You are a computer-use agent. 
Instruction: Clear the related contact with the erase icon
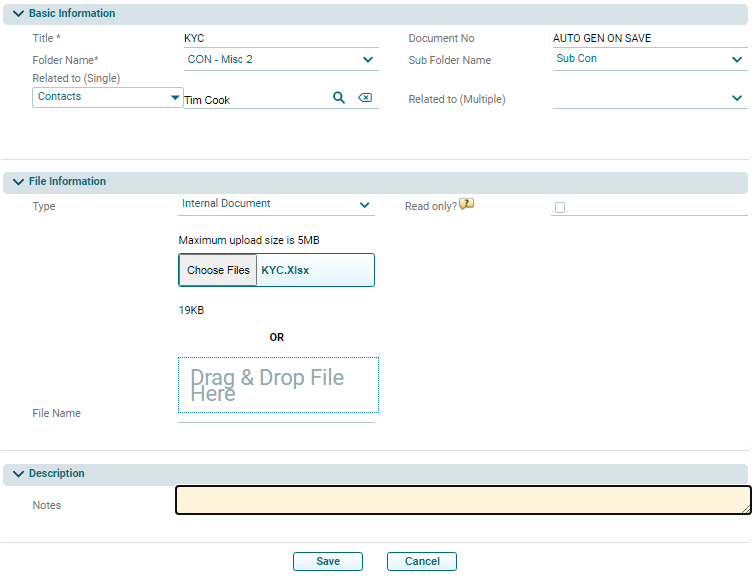point(365,98)
